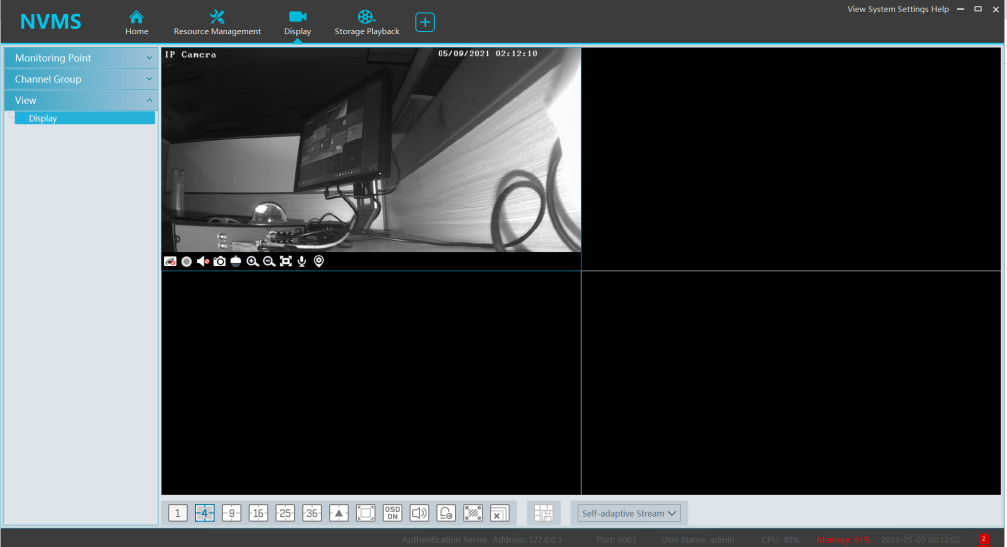This screenshot has height=547, width=1007.
Task: Enable two-way talk with microphone icon
Action: pos(301,261)
